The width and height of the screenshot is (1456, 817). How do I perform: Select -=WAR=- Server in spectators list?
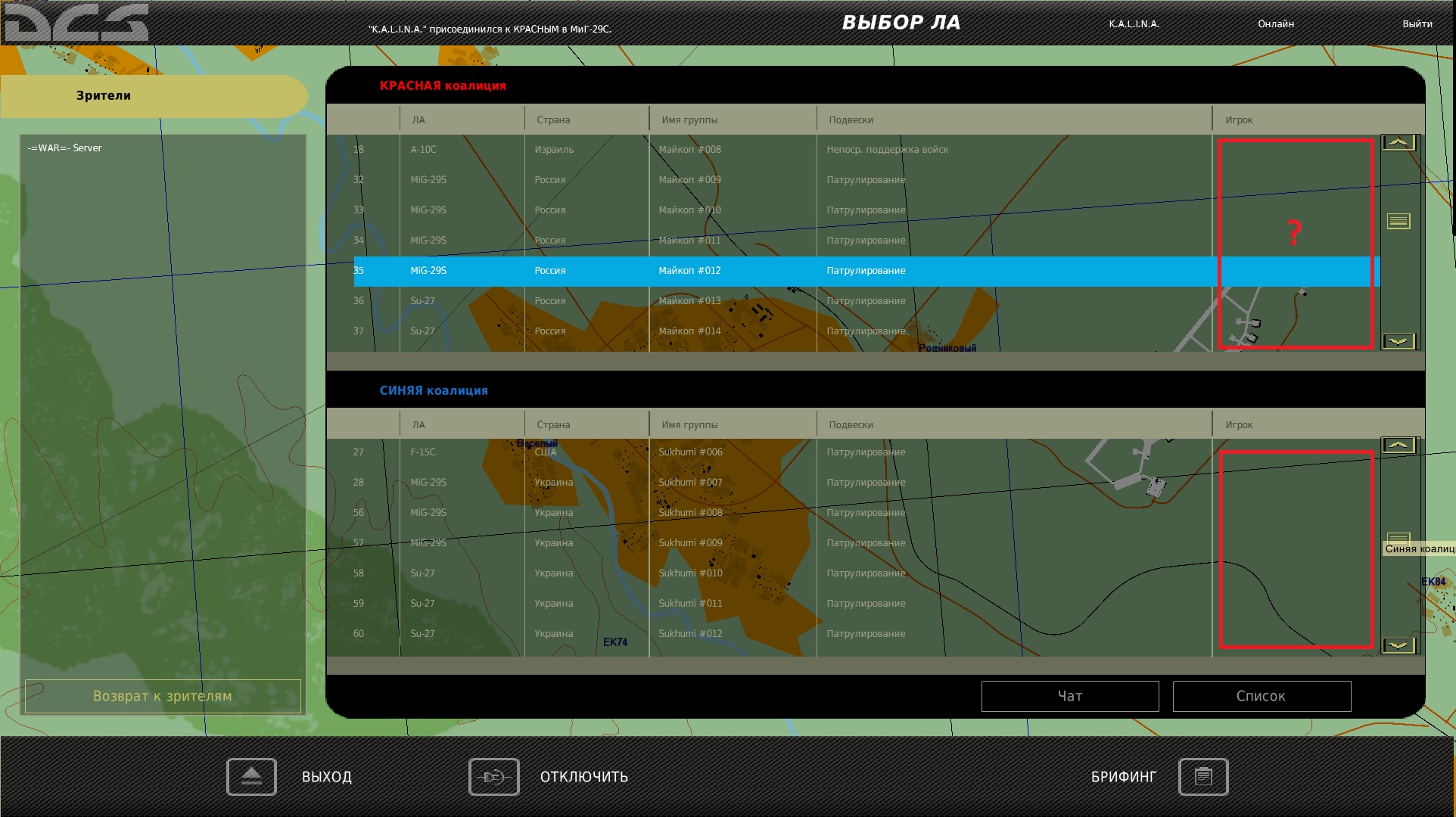tap(64, 148)
